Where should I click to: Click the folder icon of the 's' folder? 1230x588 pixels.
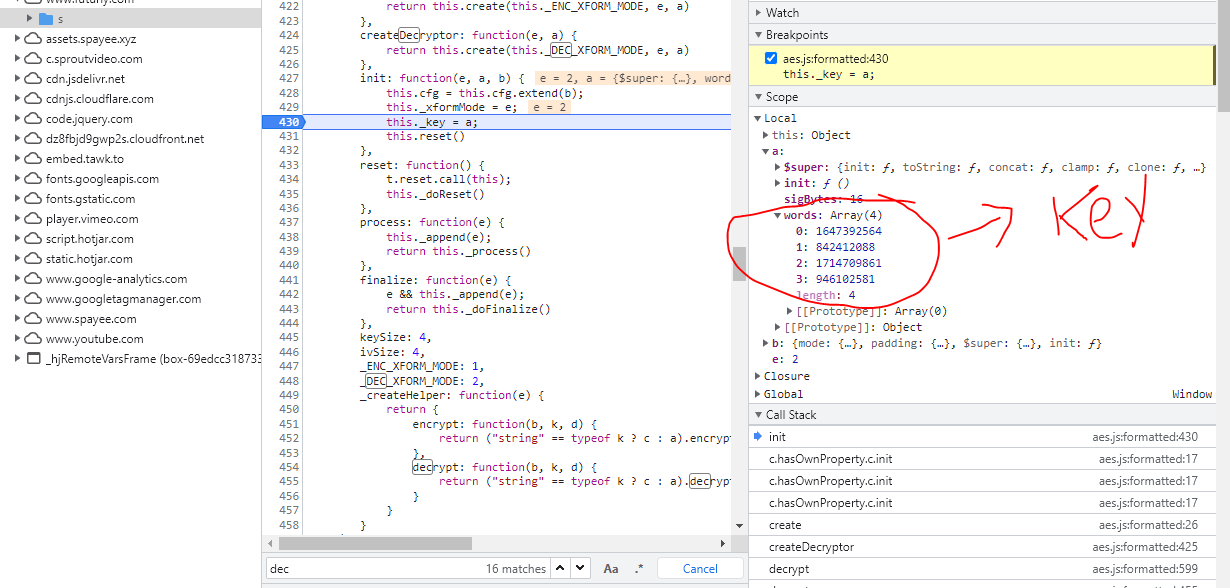tap(46, 19)
